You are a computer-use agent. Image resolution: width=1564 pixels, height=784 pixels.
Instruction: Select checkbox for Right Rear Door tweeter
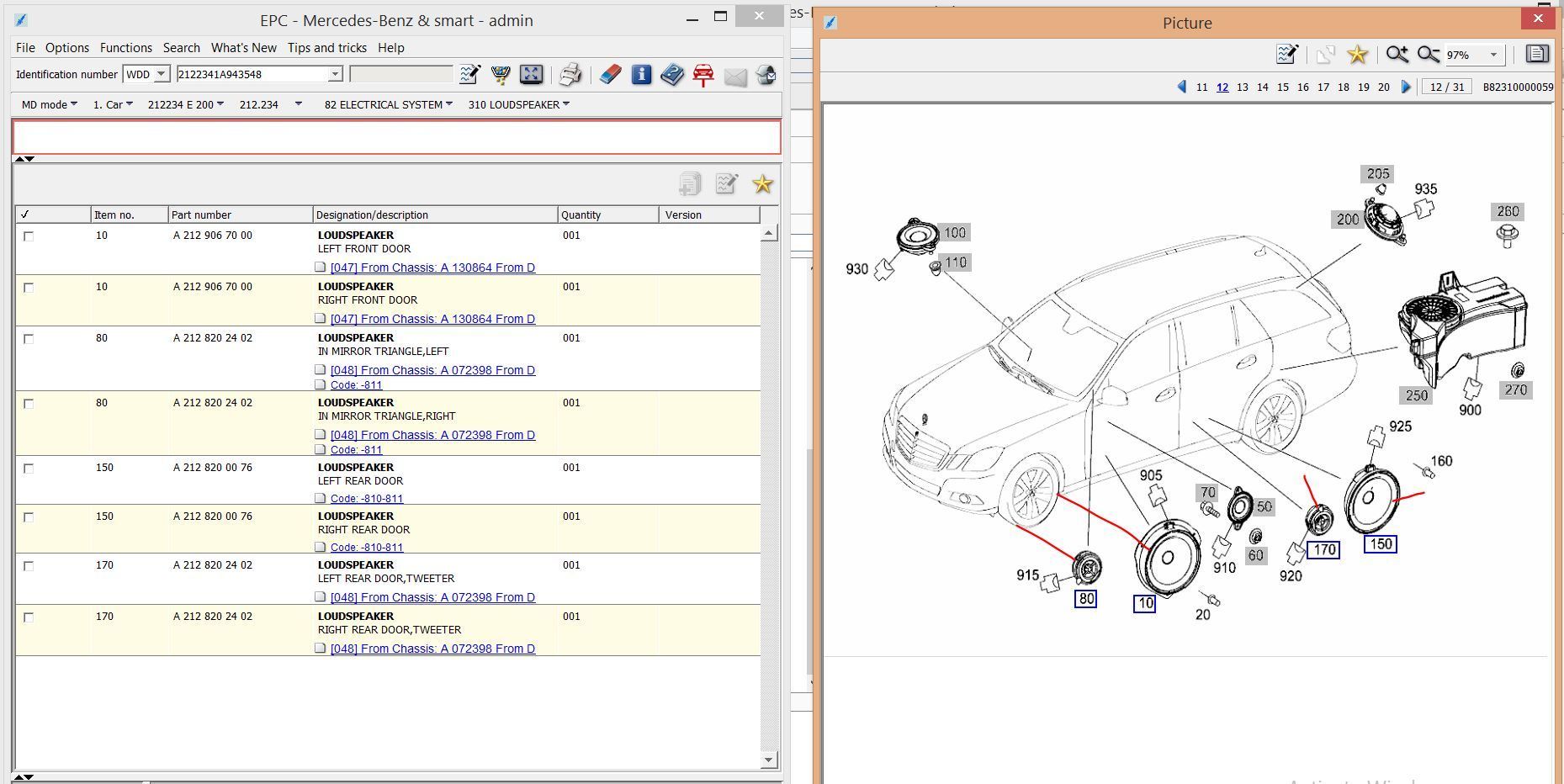(x=29, y=617)
